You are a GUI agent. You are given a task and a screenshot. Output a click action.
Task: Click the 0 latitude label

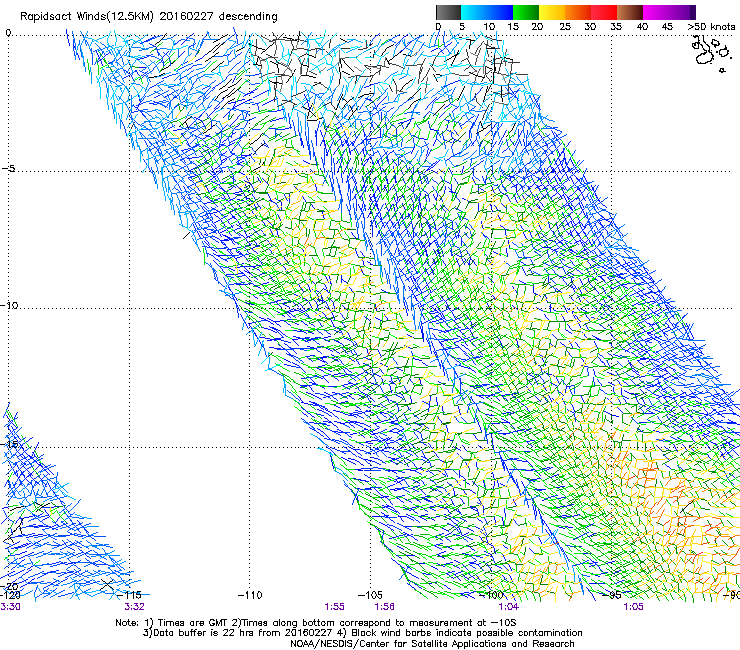(x=8, y=33)
